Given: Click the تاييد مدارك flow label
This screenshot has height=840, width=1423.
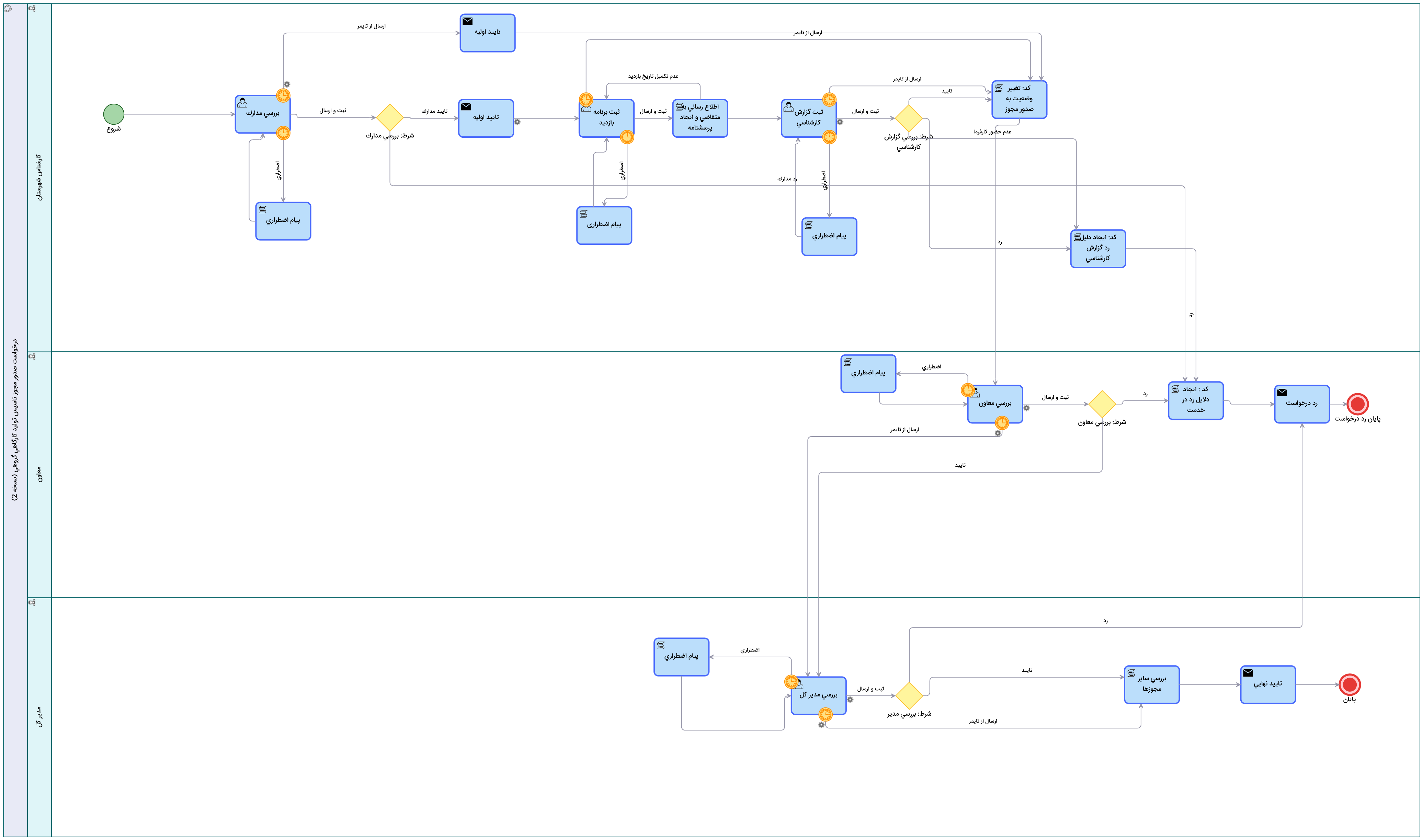Looking at the screenshot, I should pos(434,112).
